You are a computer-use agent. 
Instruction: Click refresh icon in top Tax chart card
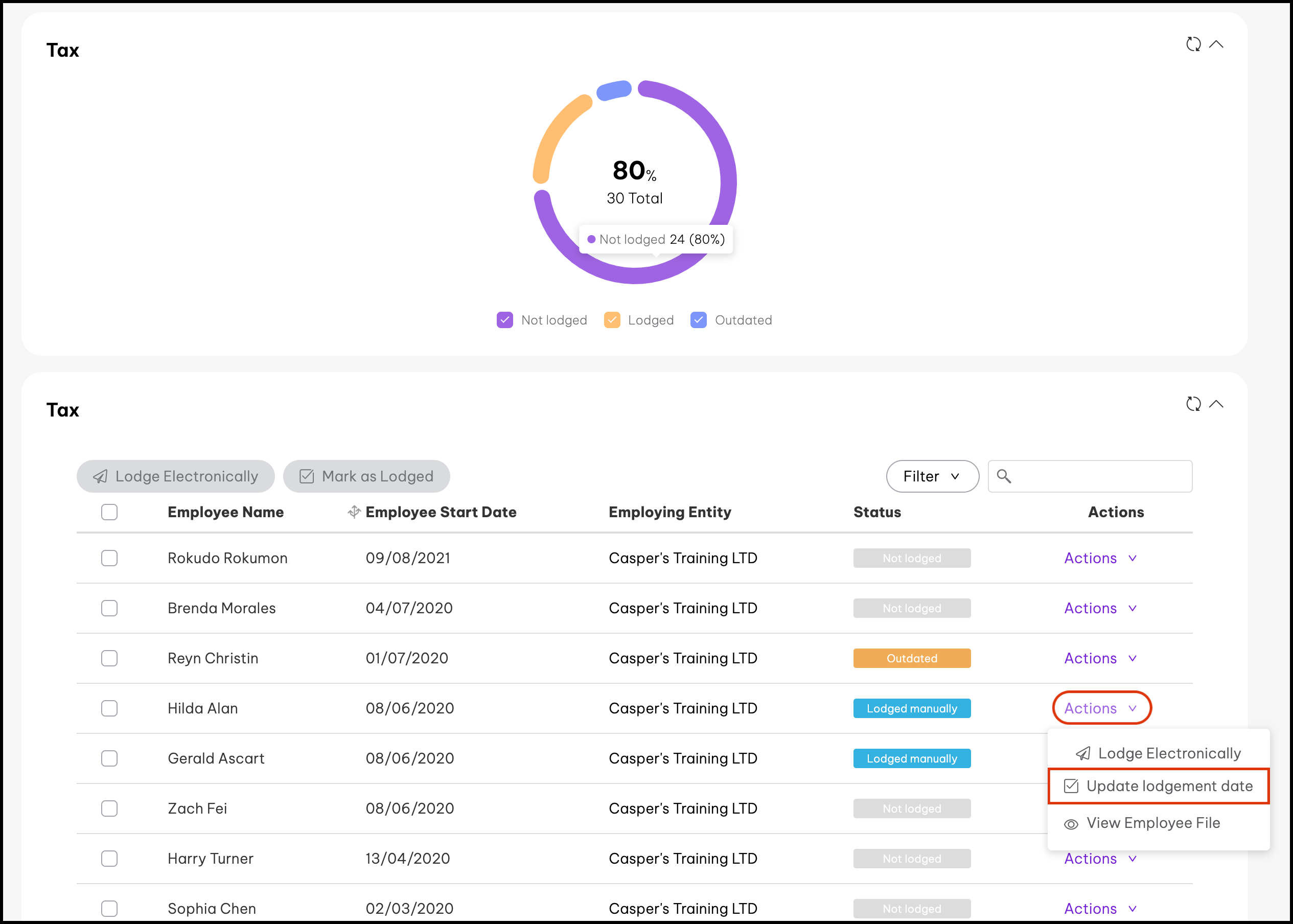click(1193, 44)
